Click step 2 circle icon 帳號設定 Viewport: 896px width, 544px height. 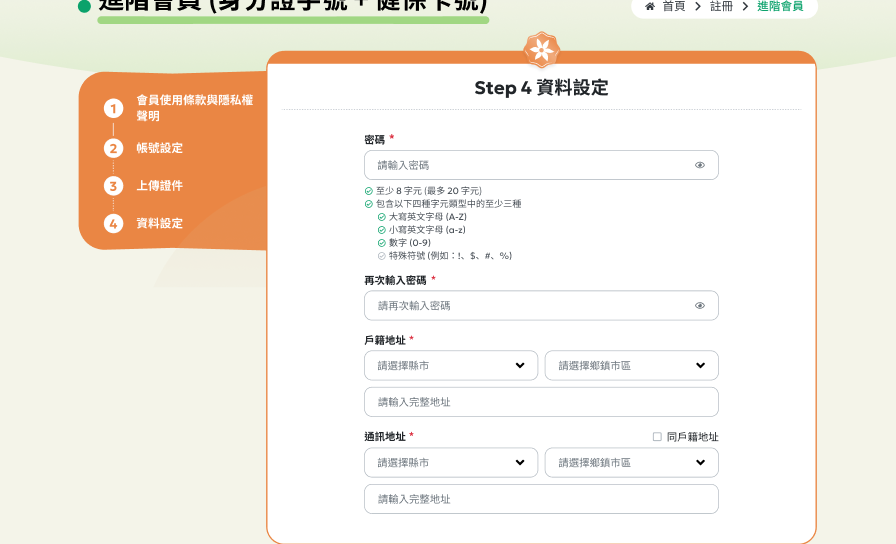113,148
